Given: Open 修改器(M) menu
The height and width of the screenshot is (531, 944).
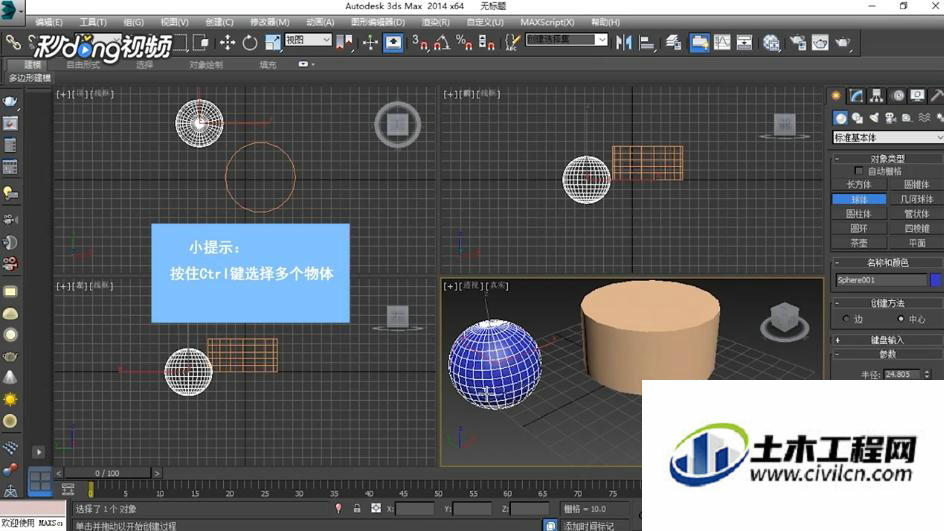Looking at the screenshot, I should click(x=269, y=22).
